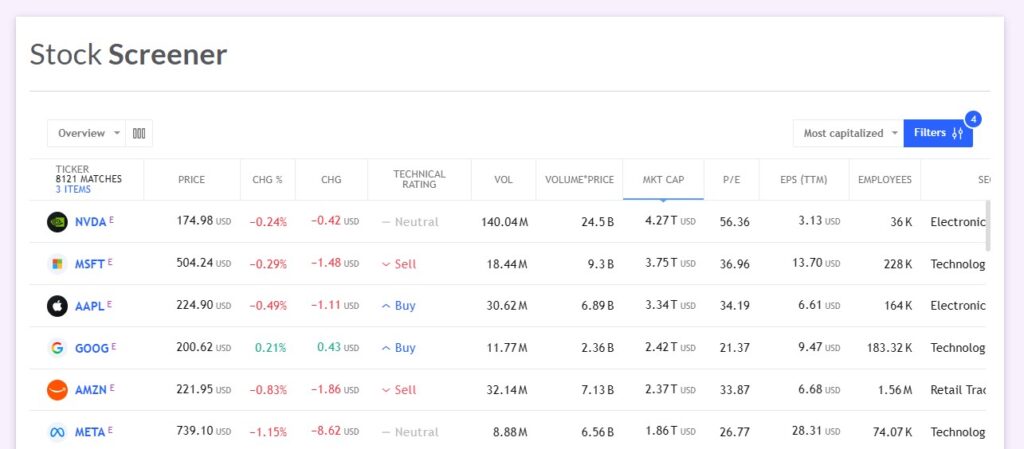This screenshot has height=449, width=1024.
Task: Open AAPL ticker link
Action: click(89, 305)
